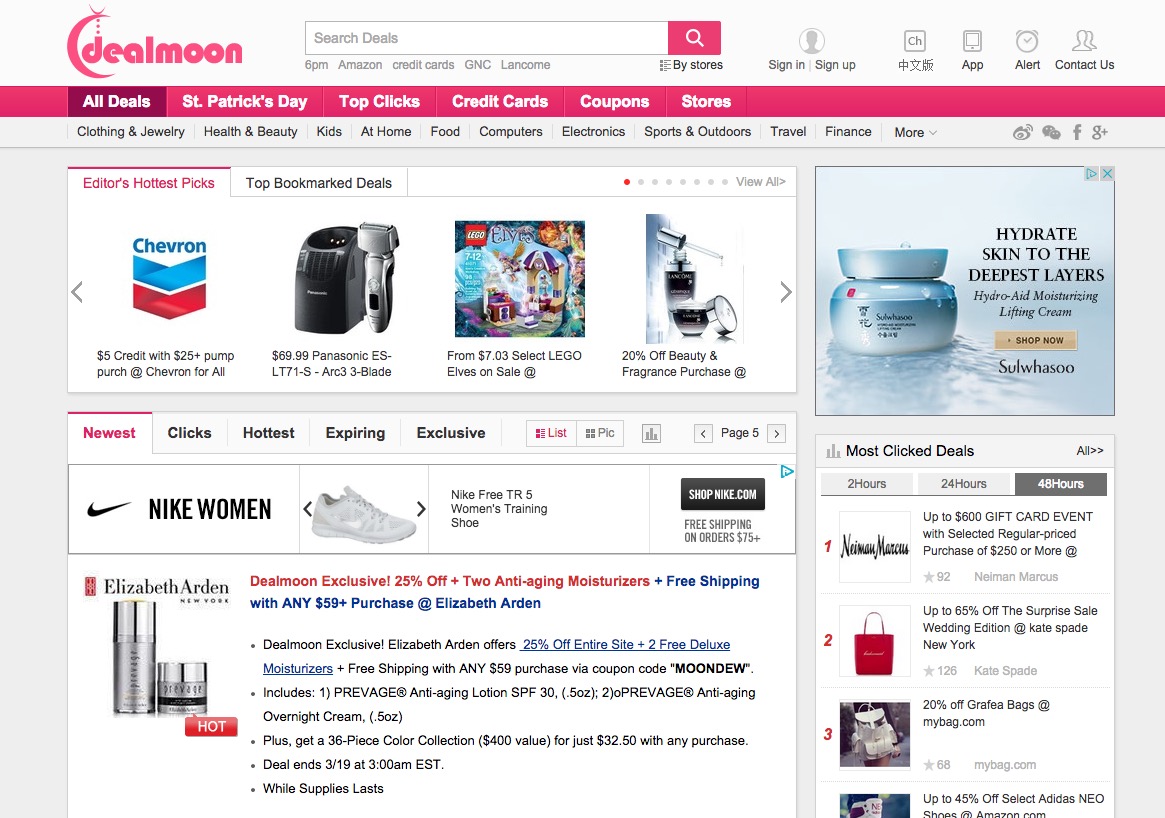Open the kate spade red bag thumbnail
This screenshot has height=818, width=1165.
[874, 641]
